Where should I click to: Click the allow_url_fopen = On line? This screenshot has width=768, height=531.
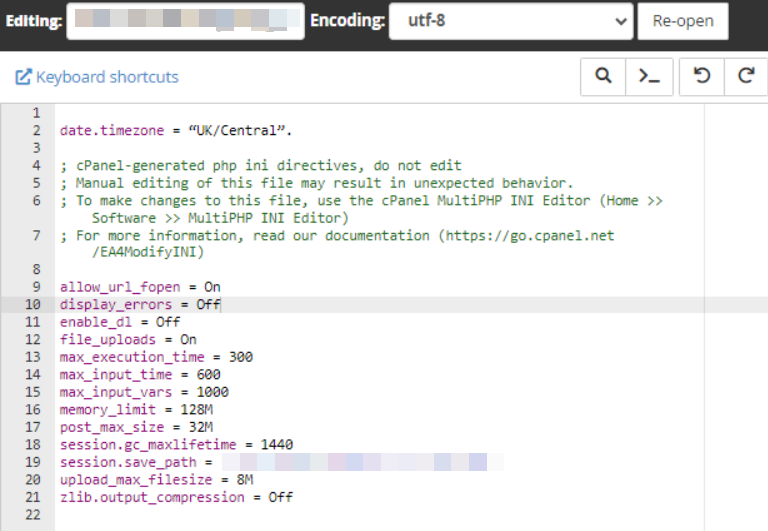click(140, 287)
